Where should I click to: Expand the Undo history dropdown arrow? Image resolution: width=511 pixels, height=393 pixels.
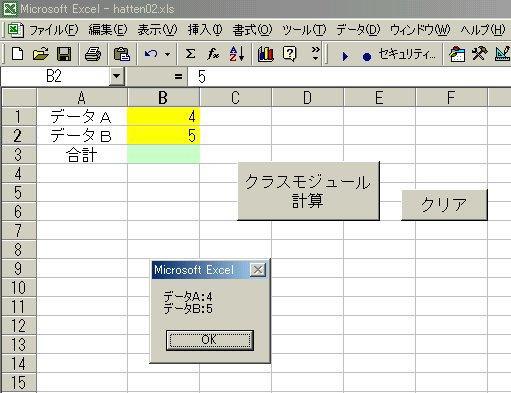(167, 54)
